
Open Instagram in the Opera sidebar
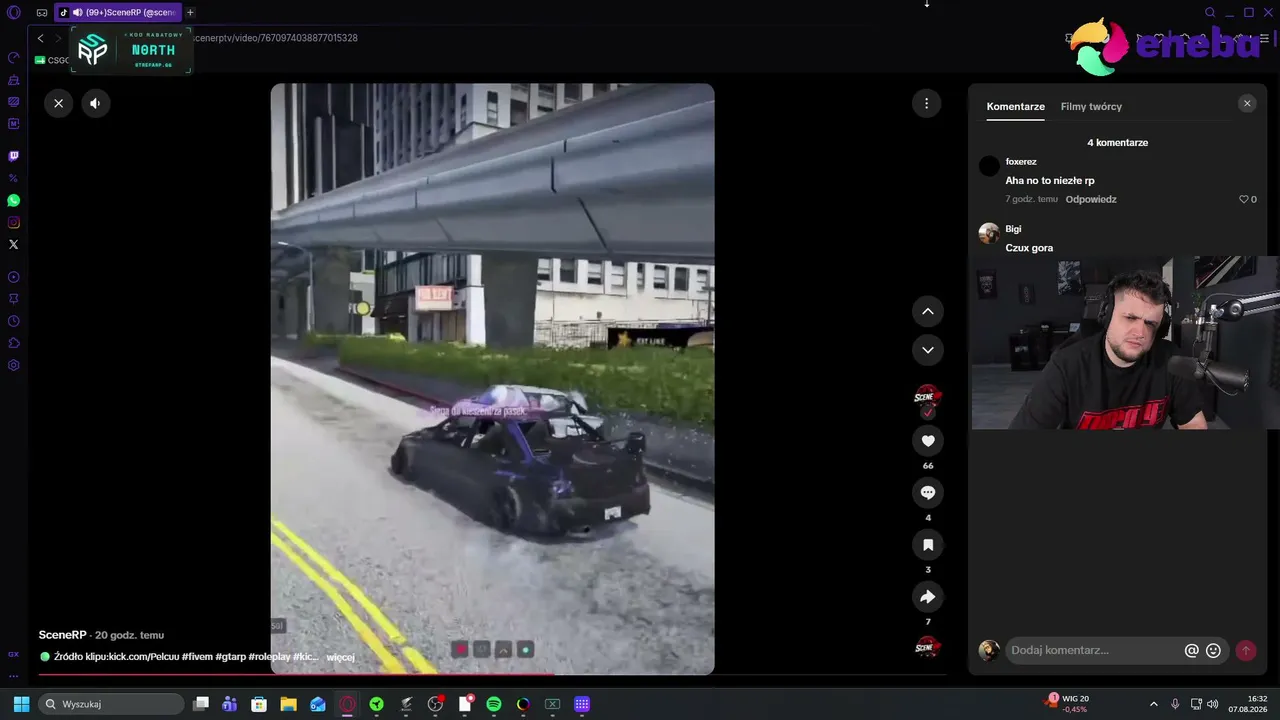click(x=14, y=222)
